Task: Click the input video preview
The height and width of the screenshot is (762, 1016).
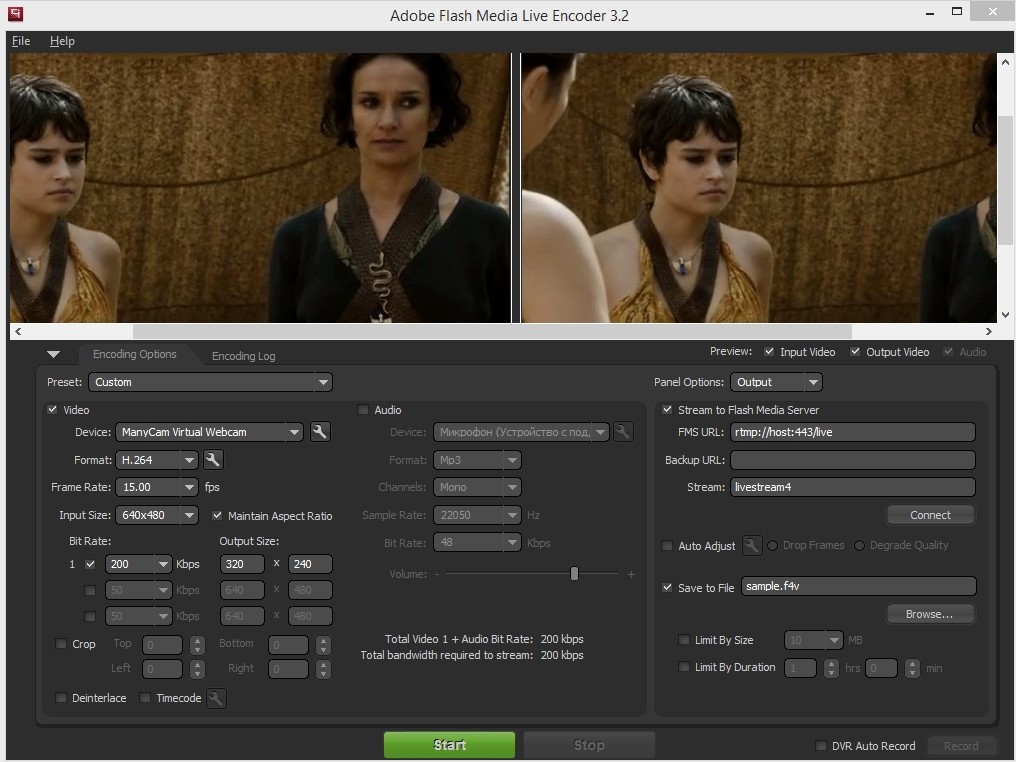Action: tap(260, 188)
